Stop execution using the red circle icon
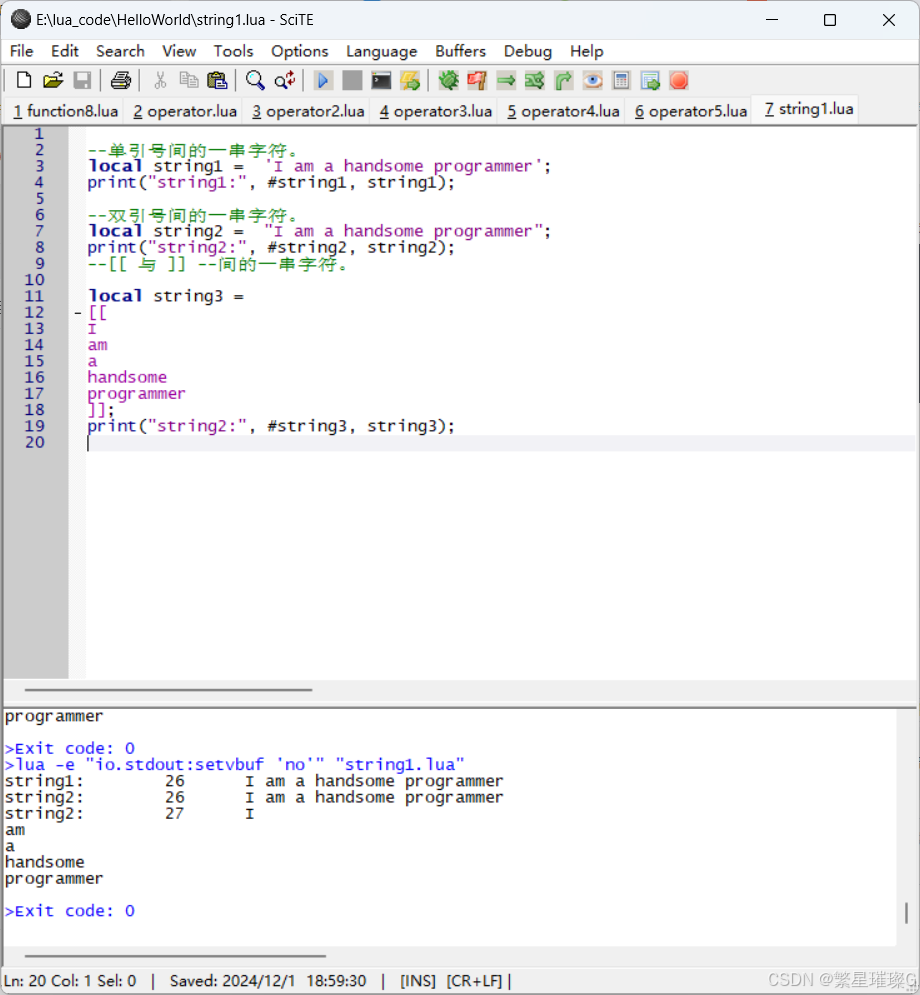Screen dimensions: 920x995 click(679, 80)
